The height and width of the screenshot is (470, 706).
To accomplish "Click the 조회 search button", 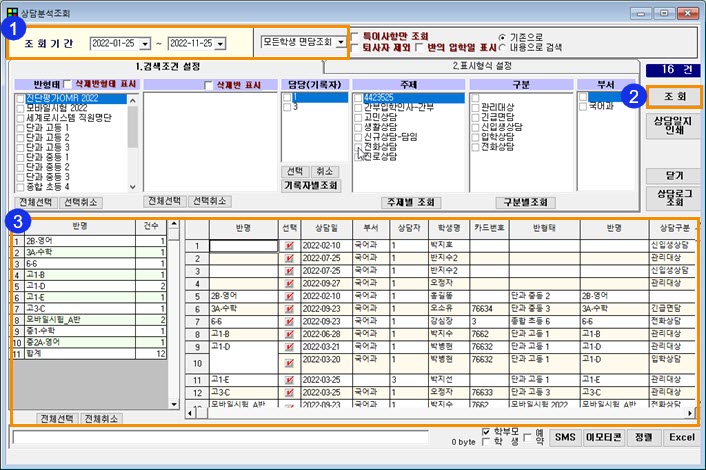I will [x=674, y=97].
